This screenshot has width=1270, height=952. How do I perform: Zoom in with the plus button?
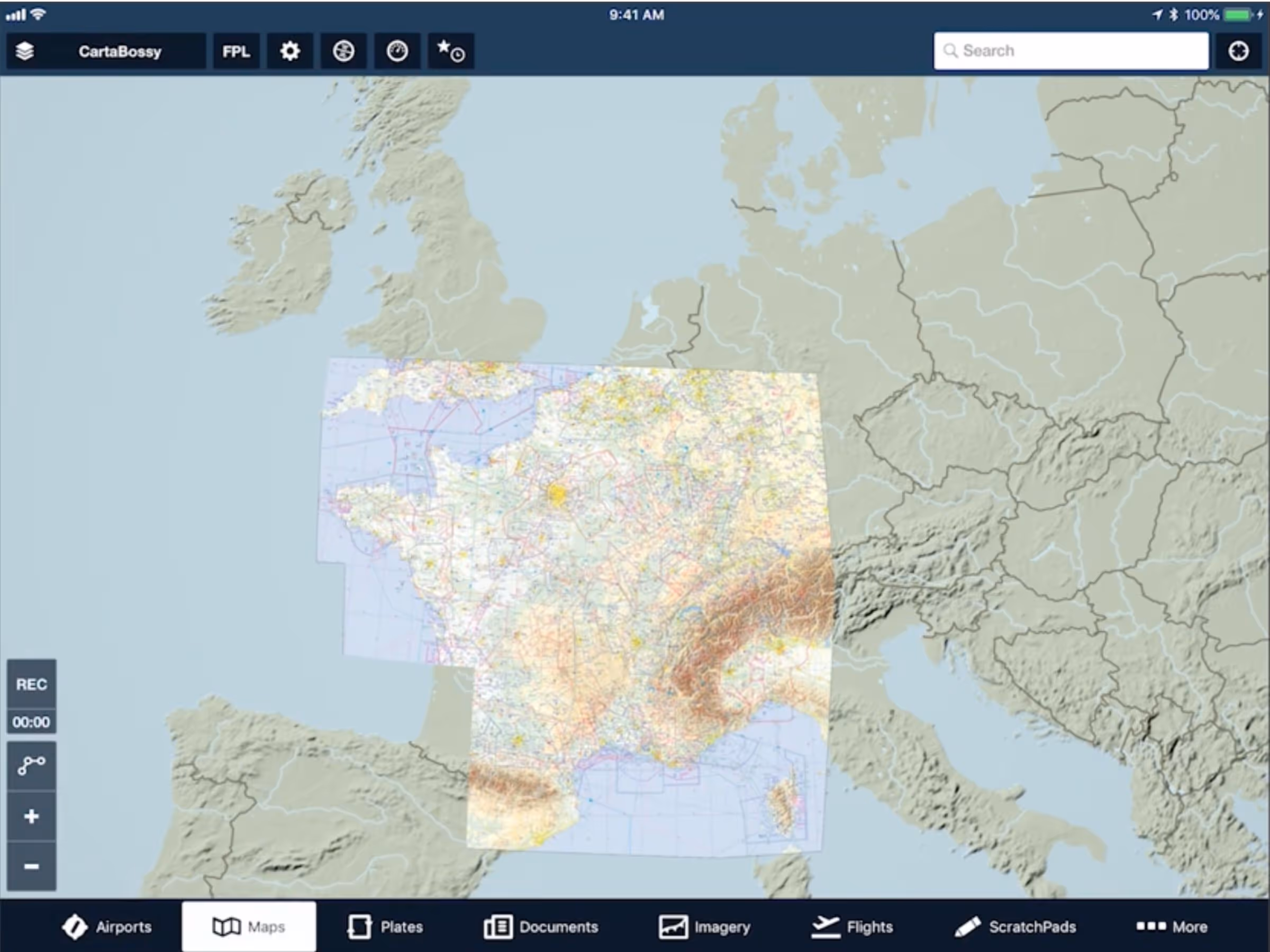[32, 816]
